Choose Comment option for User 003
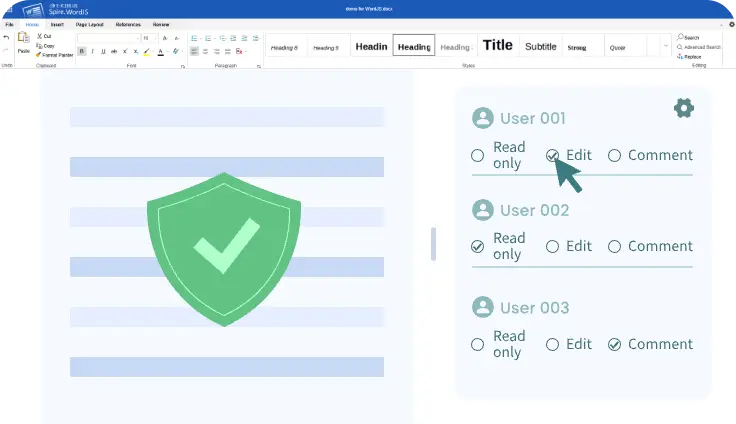The image size is (736, 424). click(x=614, y=344)
